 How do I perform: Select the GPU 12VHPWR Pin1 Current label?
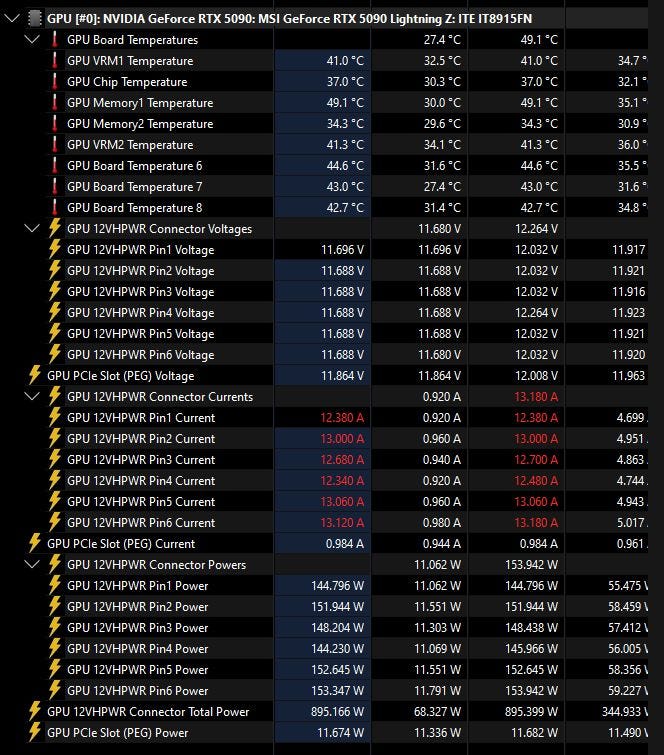(x=141, y=417)
